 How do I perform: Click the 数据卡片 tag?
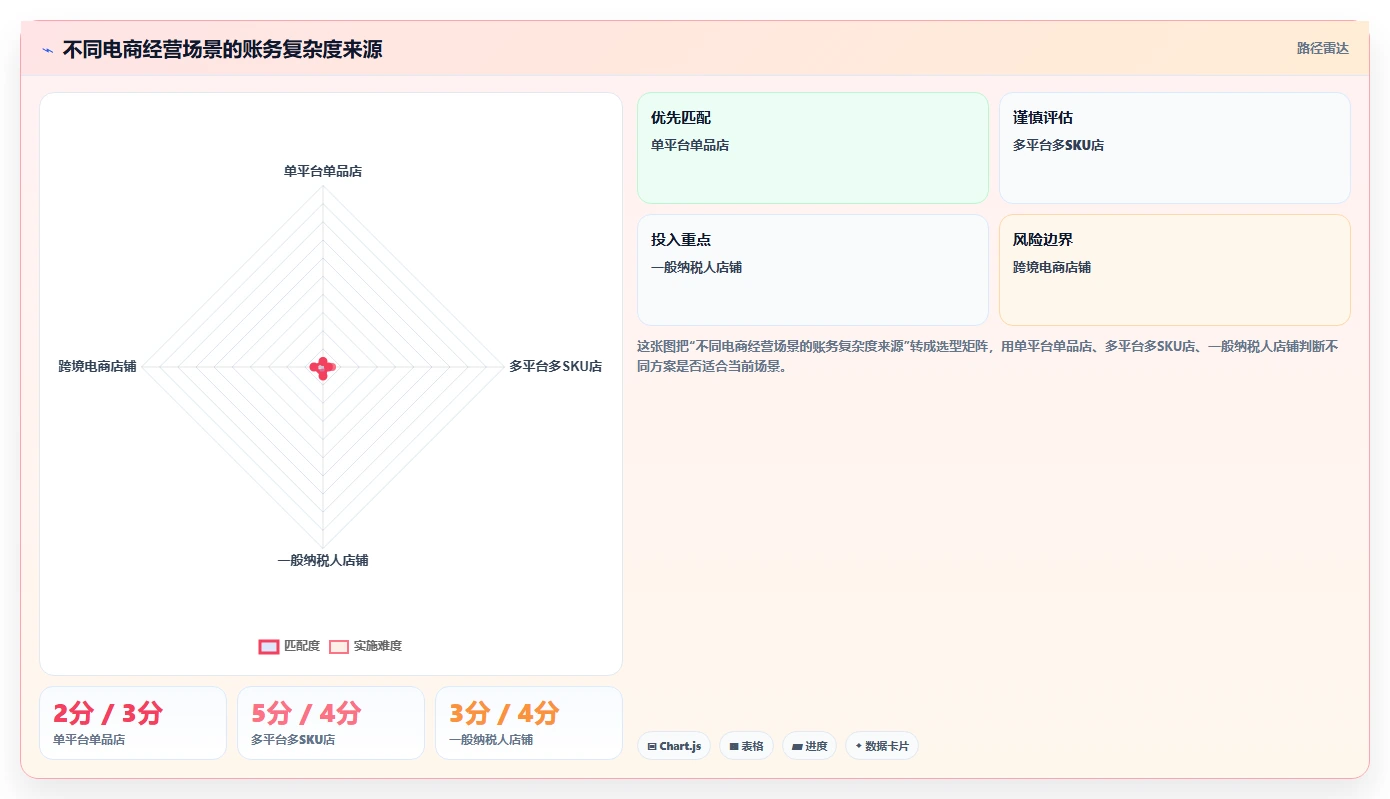(x=882, y=746)
